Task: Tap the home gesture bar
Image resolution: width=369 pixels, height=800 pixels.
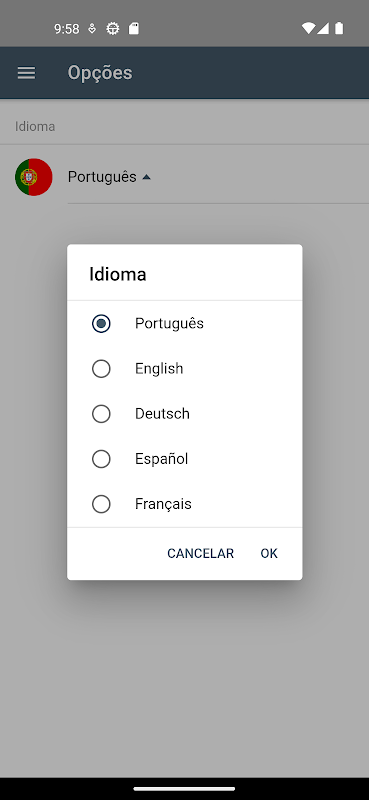Action: click(184, 789)
